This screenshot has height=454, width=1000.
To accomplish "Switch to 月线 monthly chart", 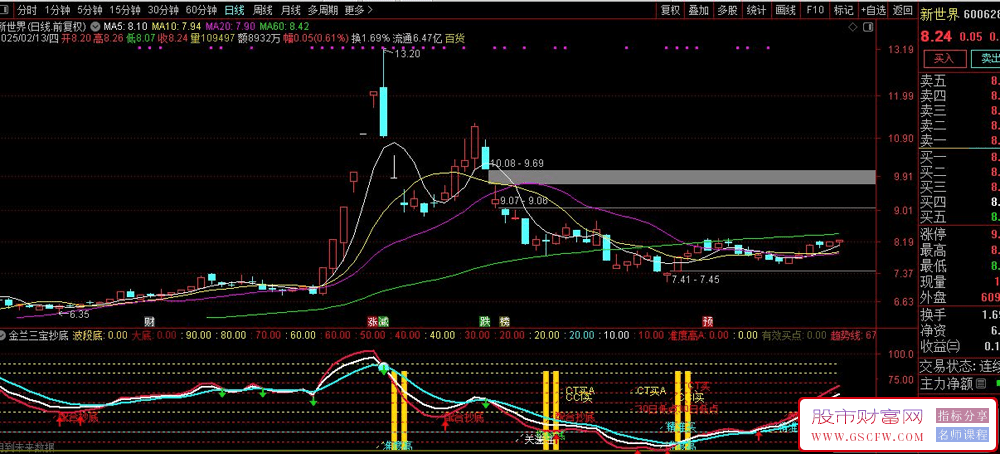I will [x=291, y=10].
